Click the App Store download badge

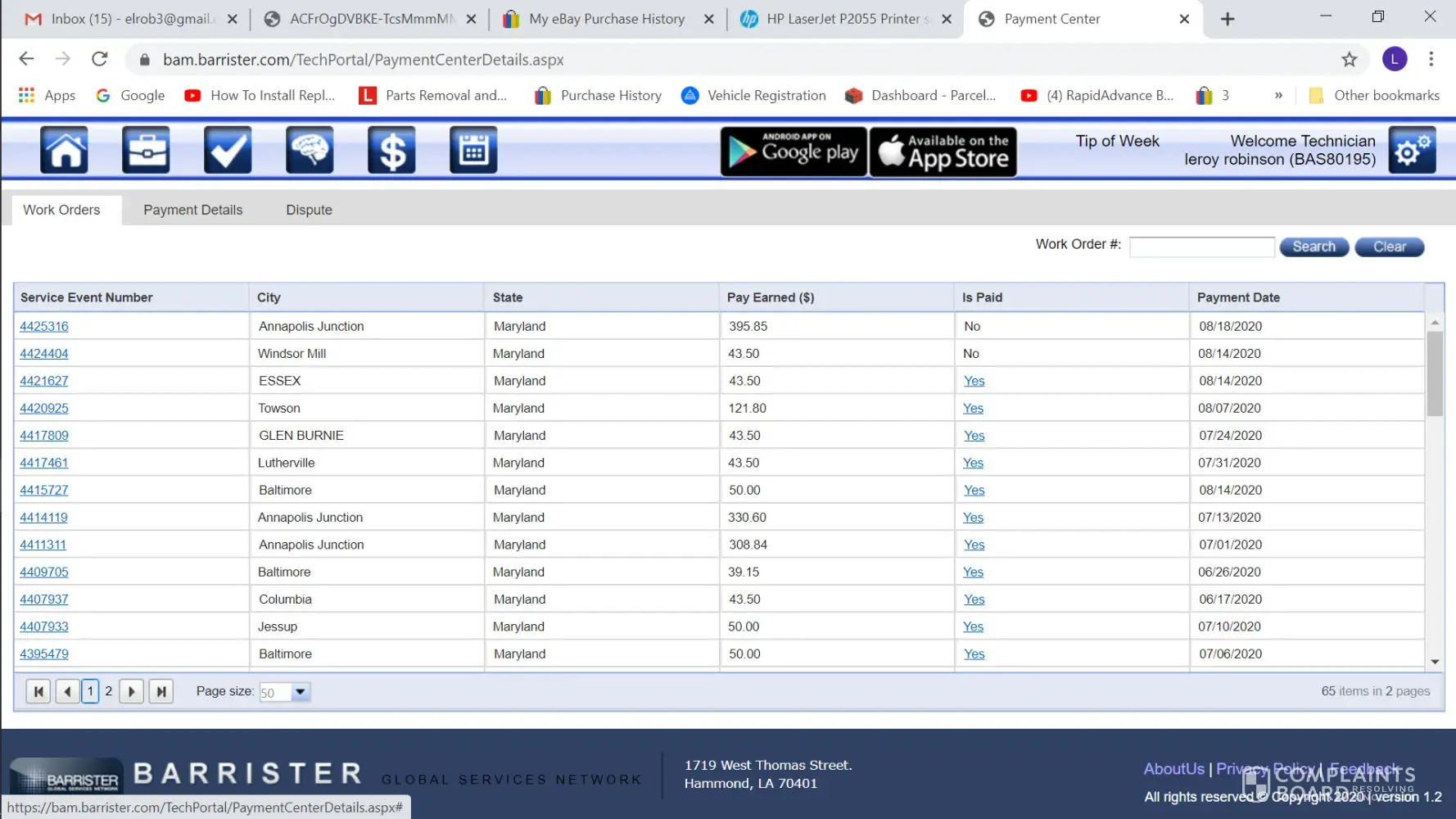[x=943, y=152]
